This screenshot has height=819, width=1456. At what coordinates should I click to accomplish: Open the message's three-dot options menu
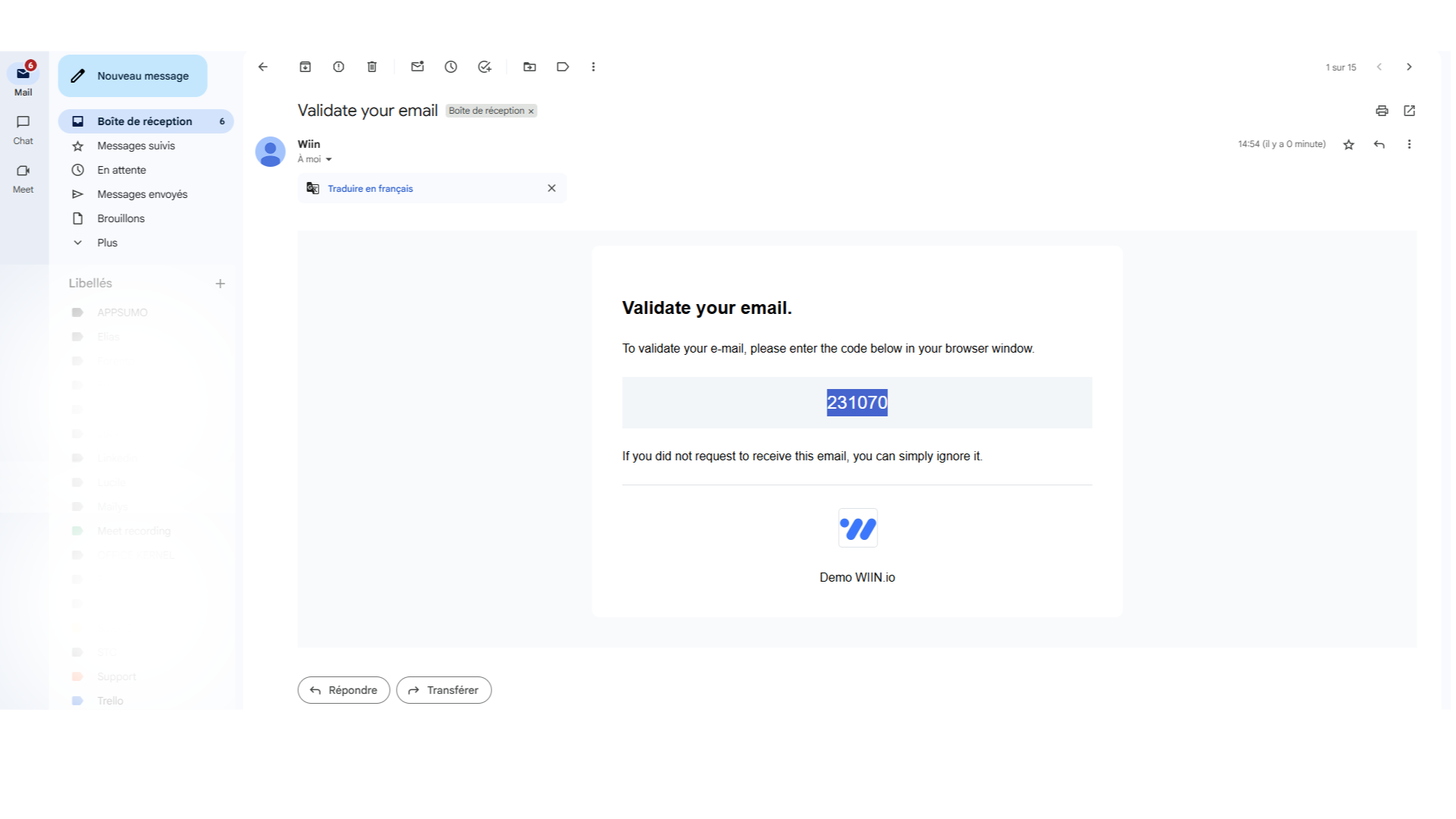point(1409,144)
